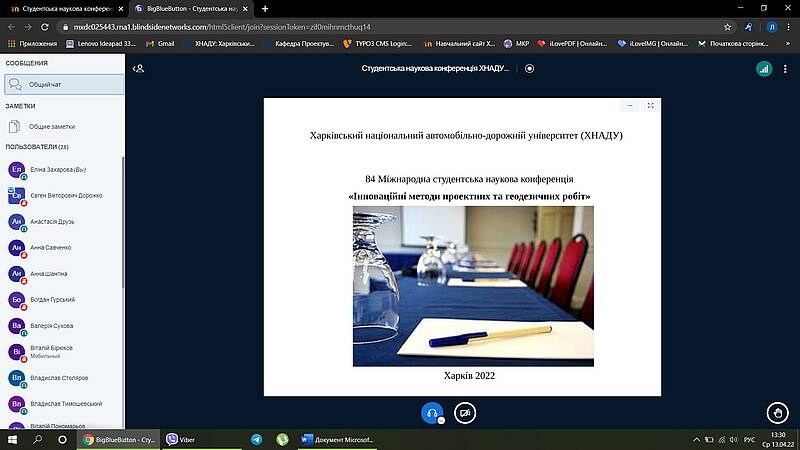Open the connection status signal icon
Image resolution: width=800 pixels, height=450 pixels.
pyautogui.click(x=764, y=69)
